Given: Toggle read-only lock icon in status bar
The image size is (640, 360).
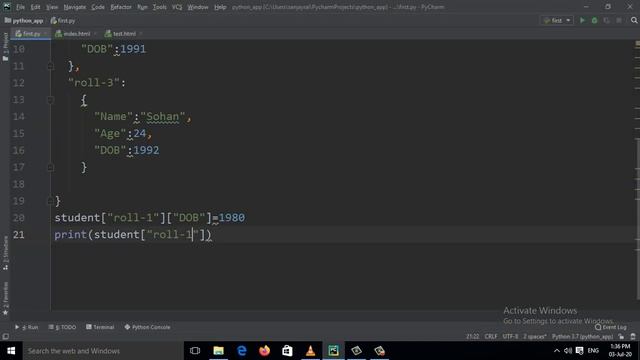Looking at the screenshot, I should (621, 337).
